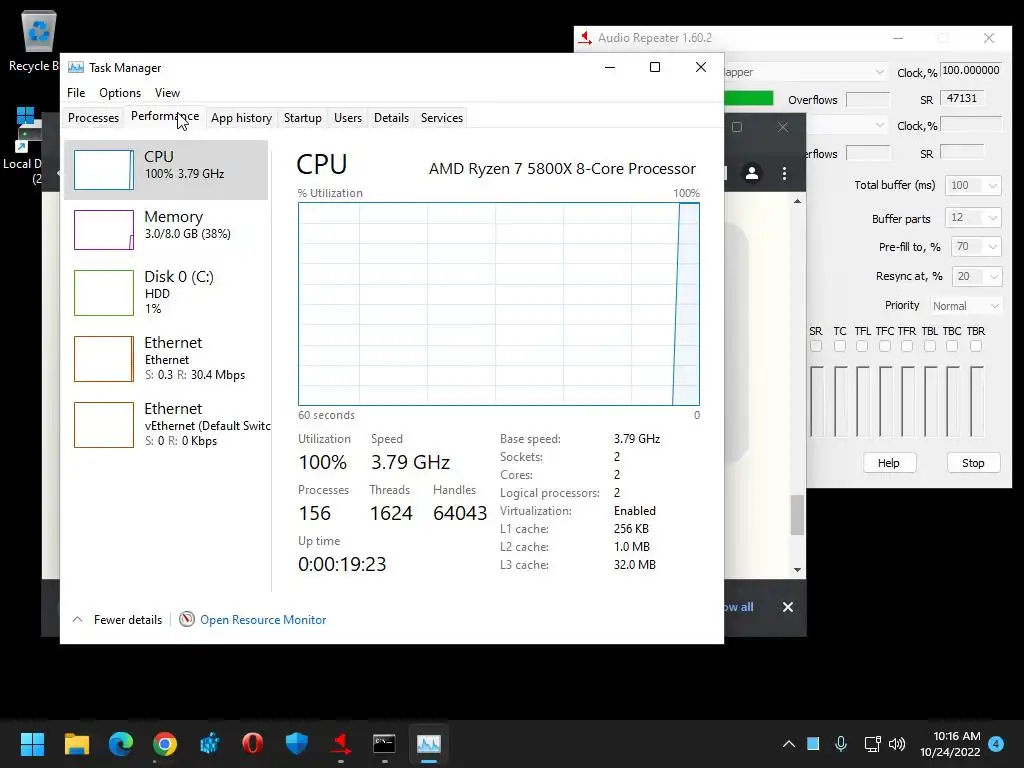The height and width of the screenshot is (768, 1024).
Task: Switch to the Details tab
Action: click(391, 118)
